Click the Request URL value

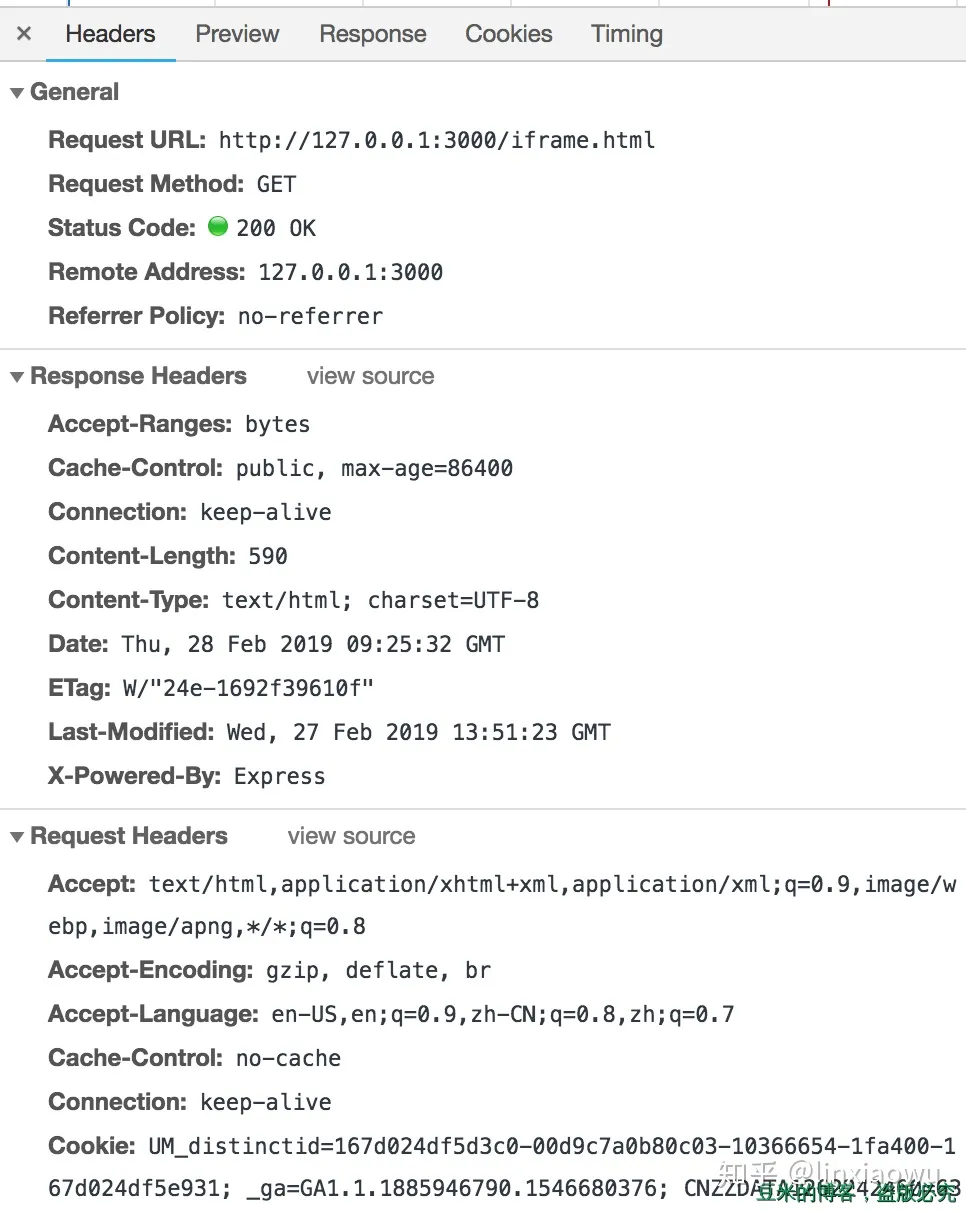tap(437, 140)
